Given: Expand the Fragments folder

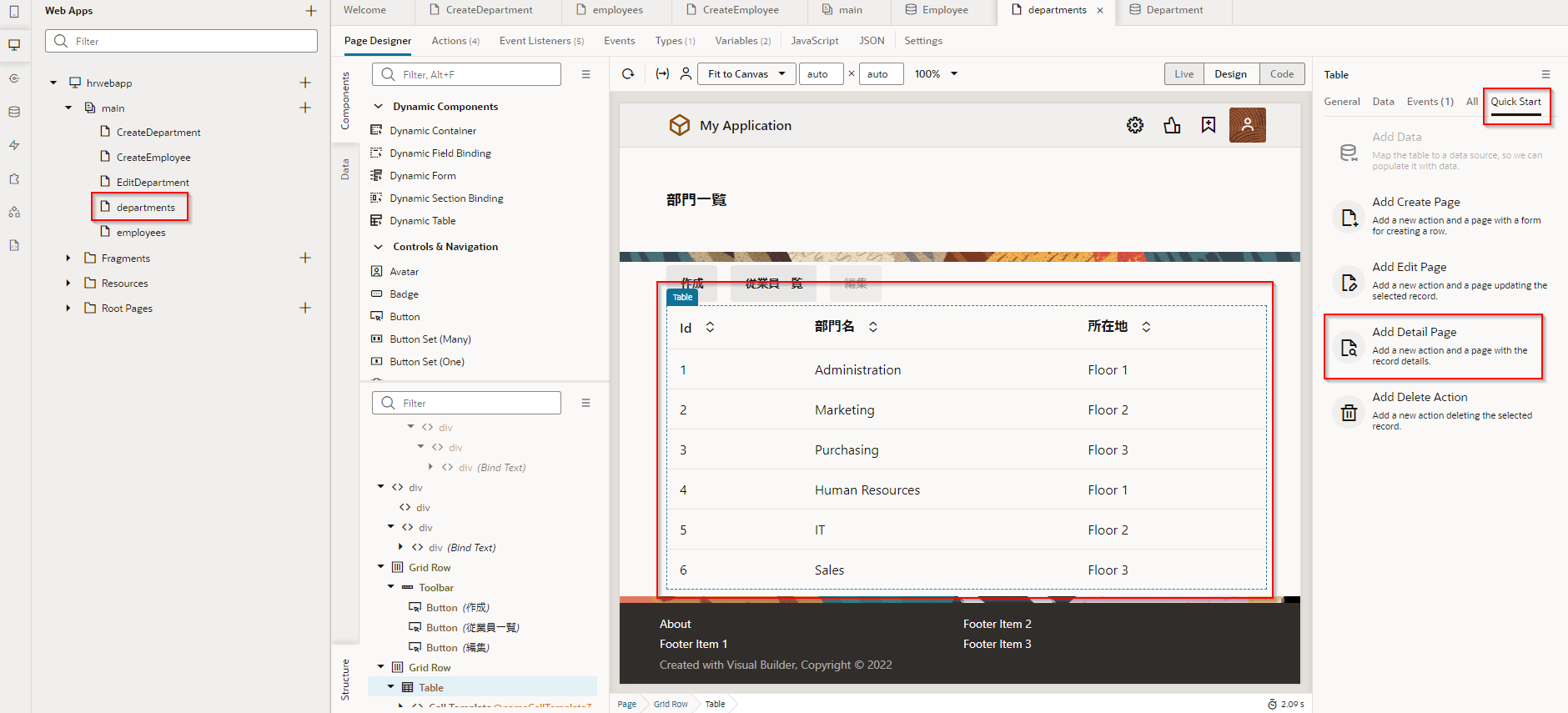Looking at the screenshot, I should (x=68, y=259).
